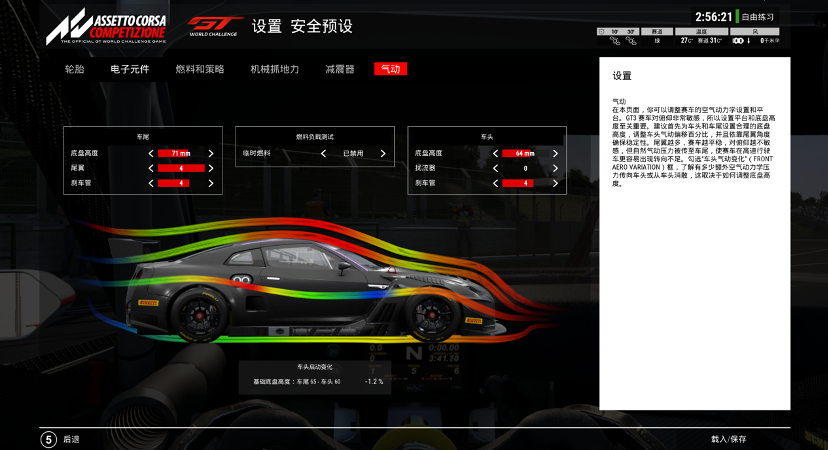Switch to the 减震器 tab
The height and width of the screenshot is (450, 828).
pyautogui.click(x=340, y=69)
